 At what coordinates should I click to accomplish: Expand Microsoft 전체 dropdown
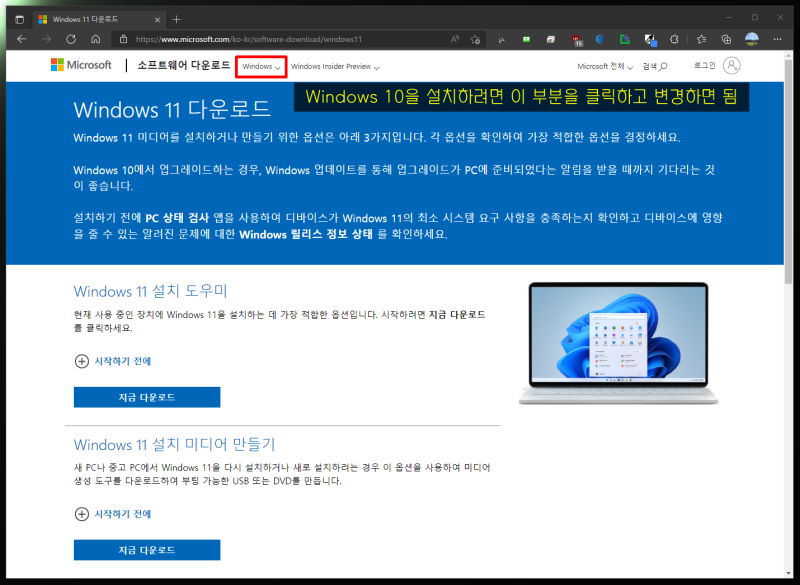(x=605, y=67)
